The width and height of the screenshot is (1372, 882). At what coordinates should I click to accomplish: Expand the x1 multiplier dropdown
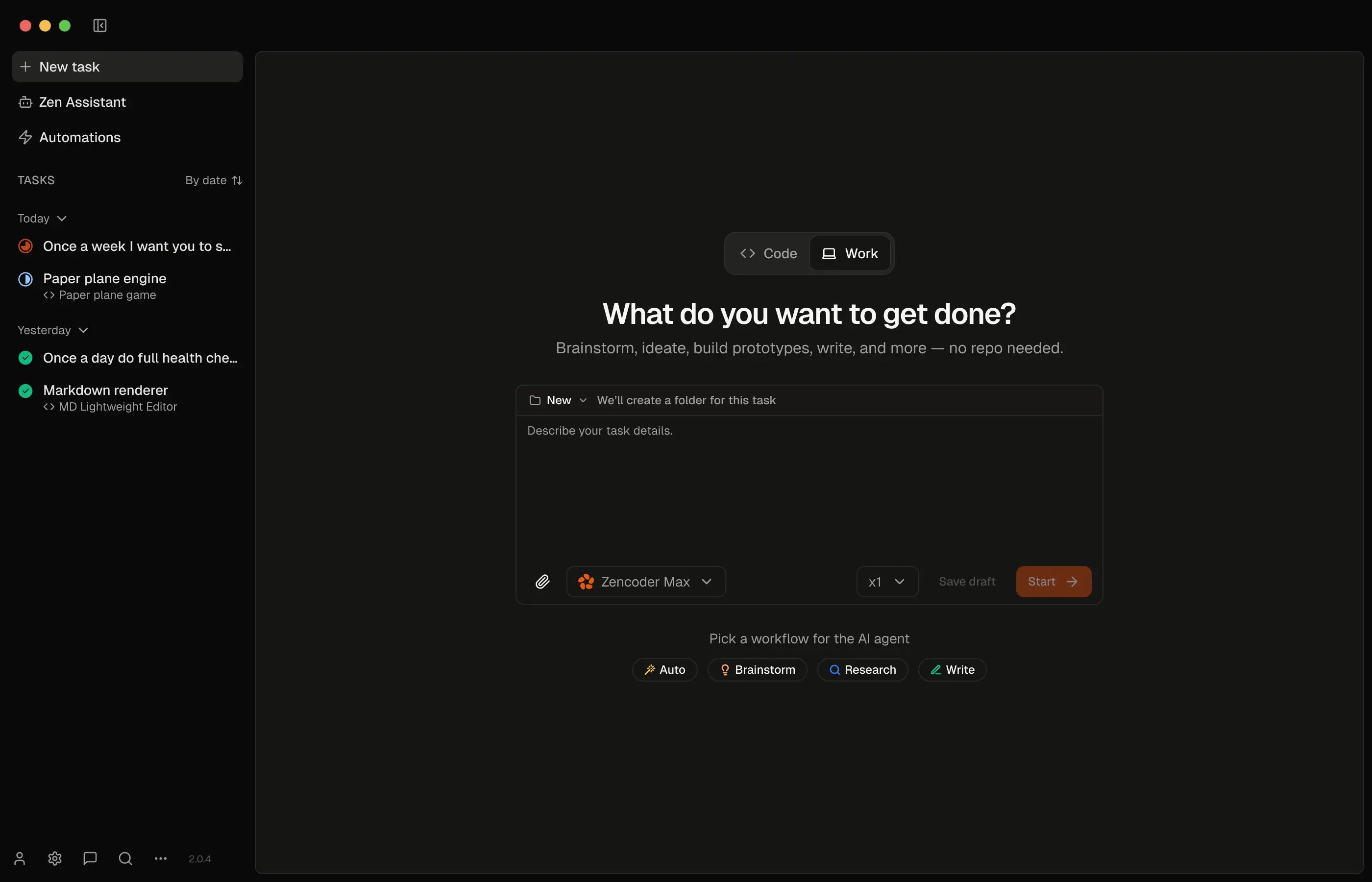886,581
